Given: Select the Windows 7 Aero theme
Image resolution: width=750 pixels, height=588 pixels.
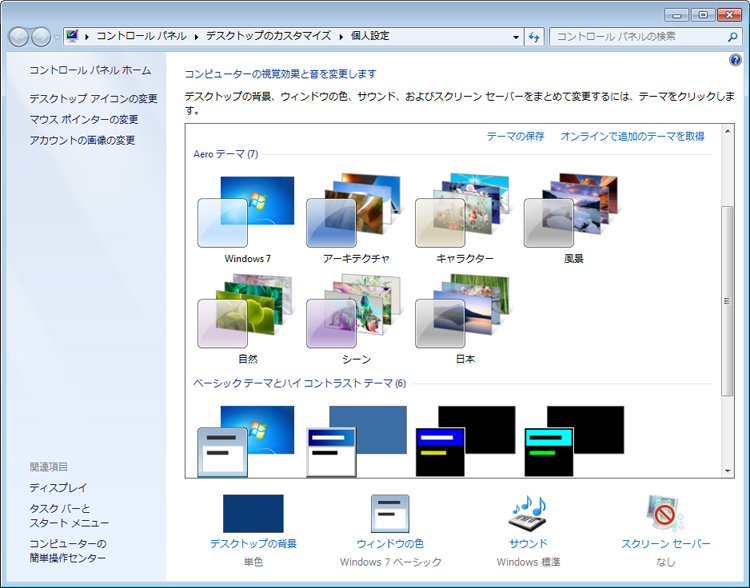Looking at the screenshot, I should tap(246, 218).
